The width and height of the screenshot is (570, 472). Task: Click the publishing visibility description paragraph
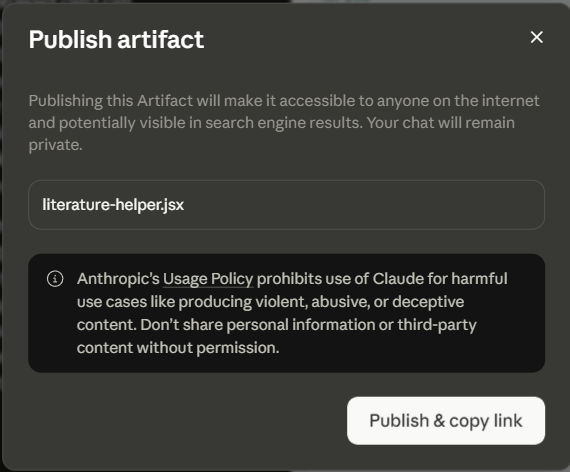point(284,123)
